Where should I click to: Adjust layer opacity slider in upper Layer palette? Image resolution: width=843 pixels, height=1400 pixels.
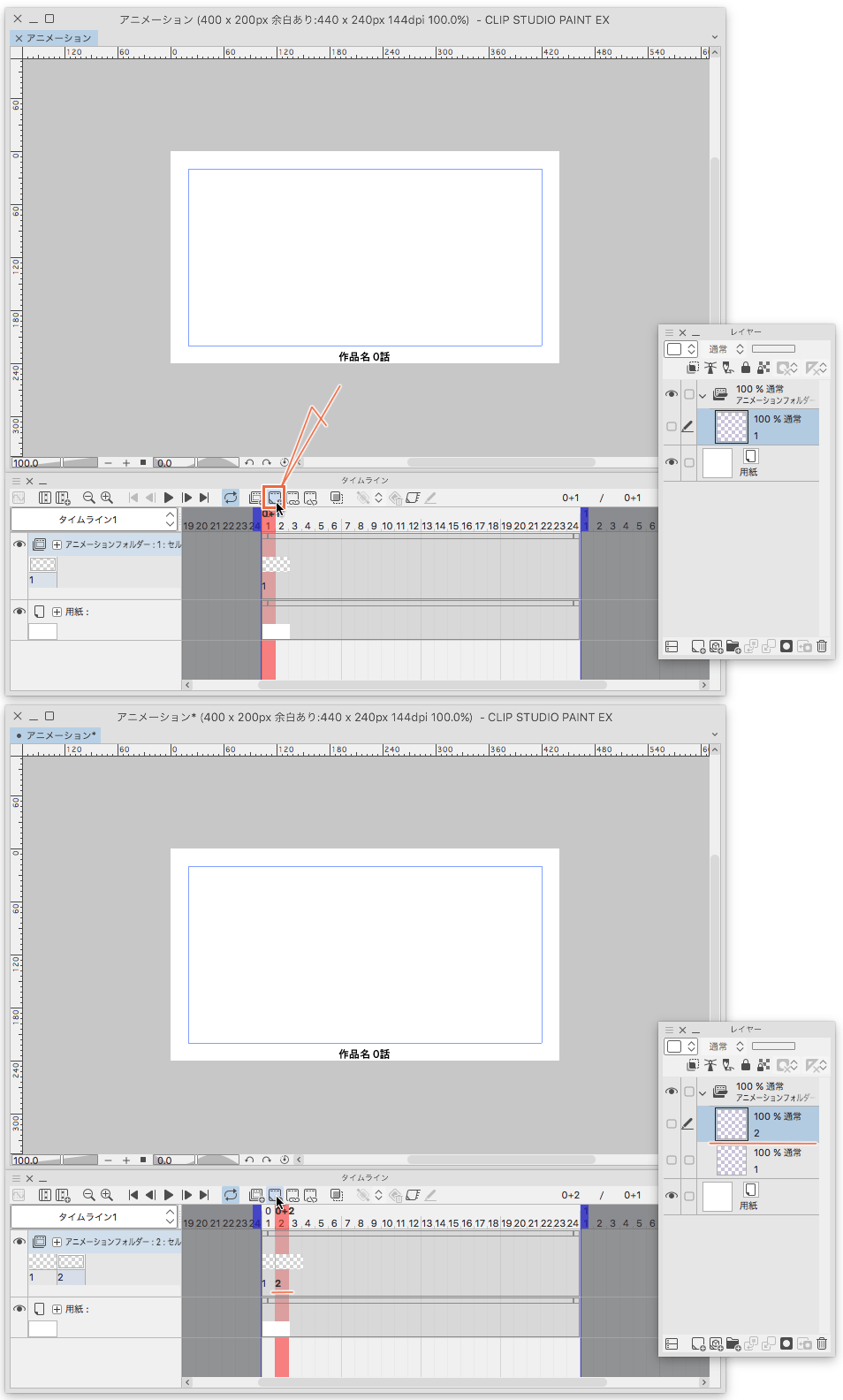[x=774, y=349]
